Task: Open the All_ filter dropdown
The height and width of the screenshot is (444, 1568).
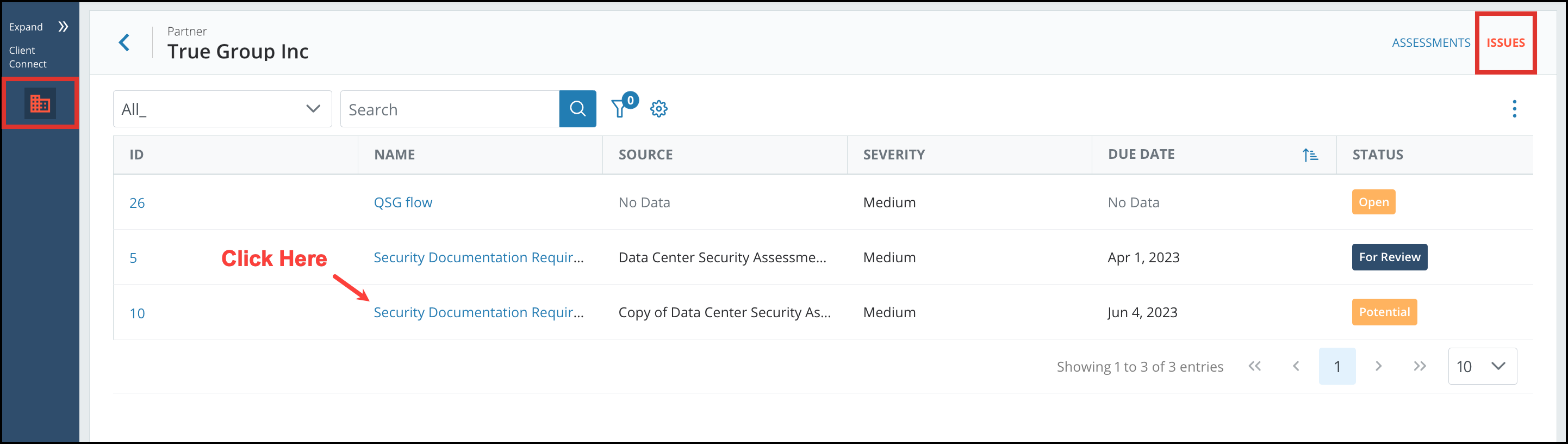Action: [223, 109]
